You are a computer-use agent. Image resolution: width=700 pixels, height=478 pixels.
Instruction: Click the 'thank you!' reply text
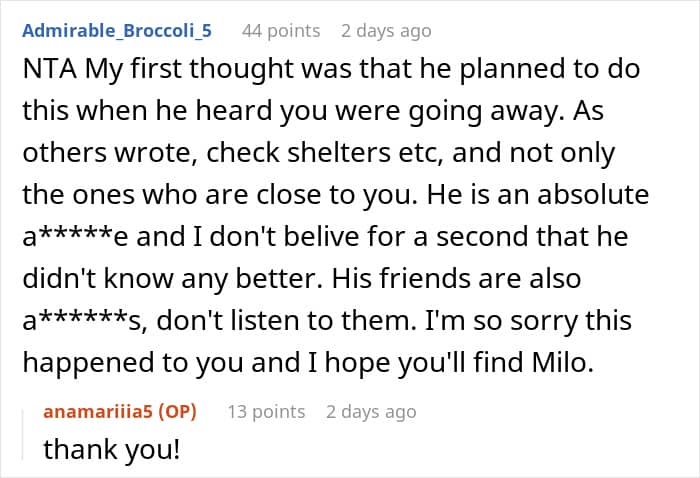(112, 449)
